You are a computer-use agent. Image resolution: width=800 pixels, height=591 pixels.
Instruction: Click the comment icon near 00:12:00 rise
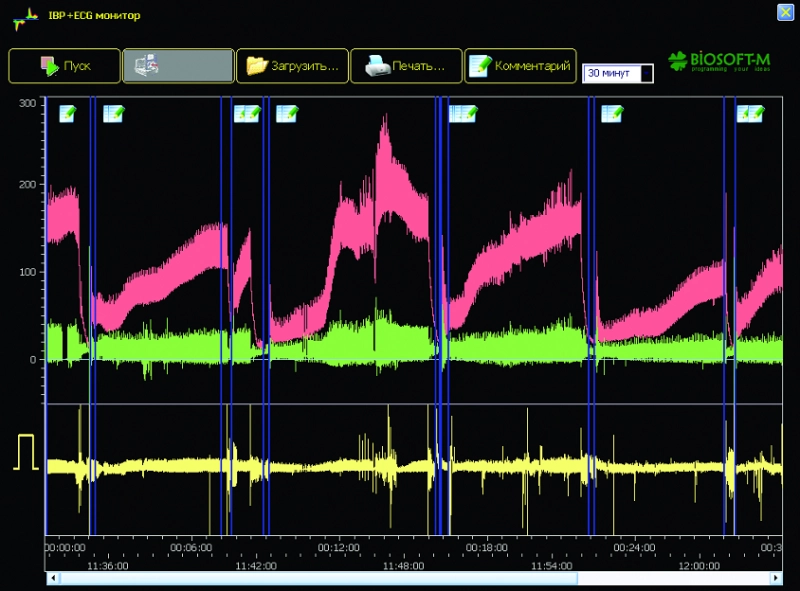287,113
